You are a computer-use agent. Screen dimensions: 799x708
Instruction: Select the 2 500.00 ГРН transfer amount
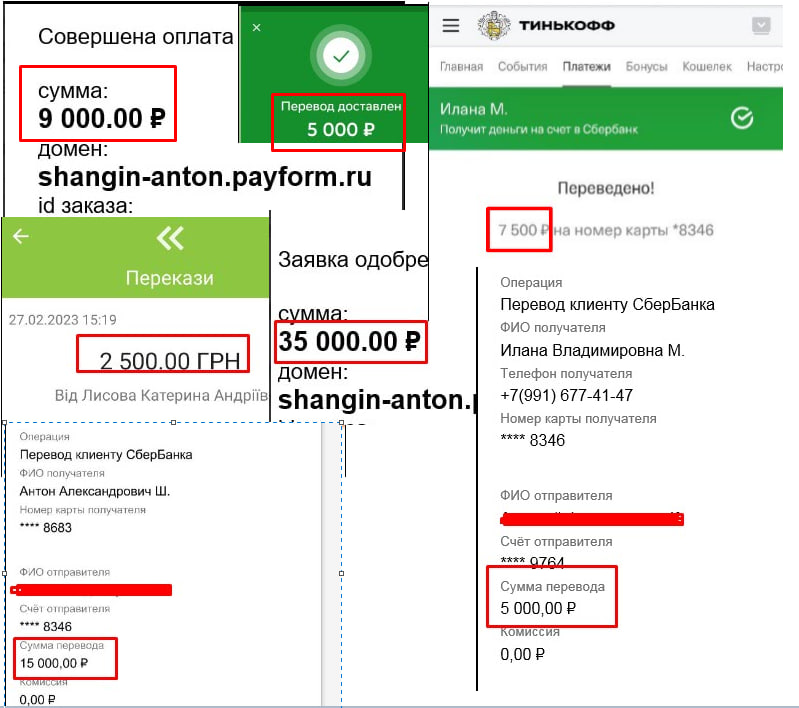170,361
